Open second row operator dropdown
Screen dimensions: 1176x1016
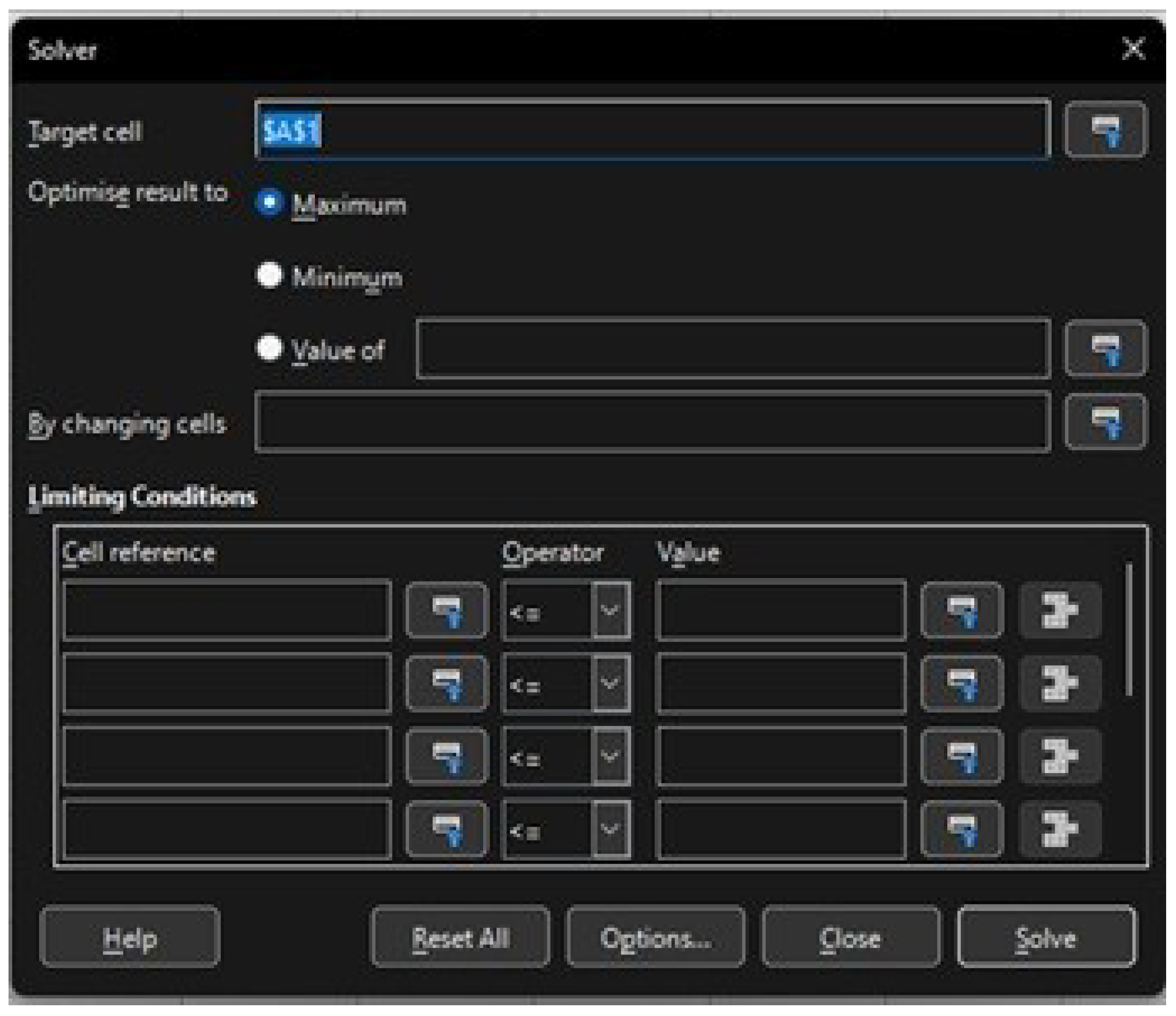610,684
